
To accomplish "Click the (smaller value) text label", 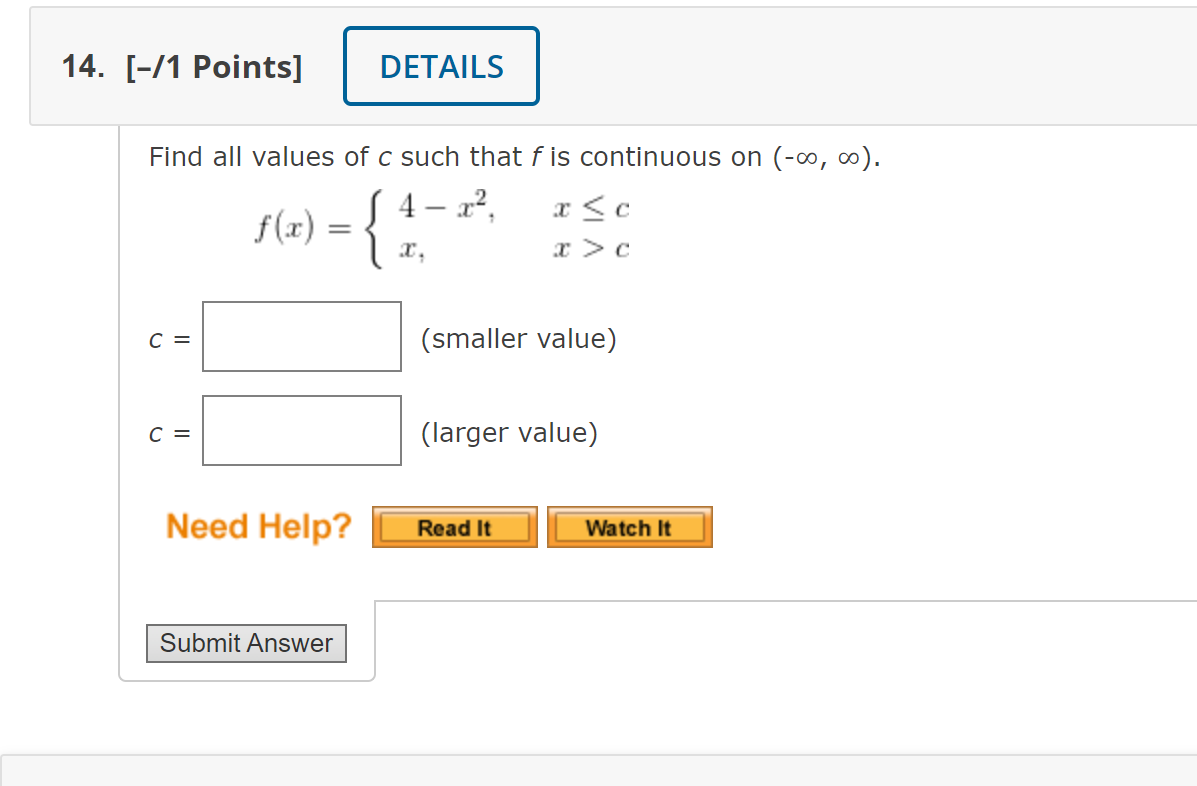I will pyautogui.click(x=519, y=338).
